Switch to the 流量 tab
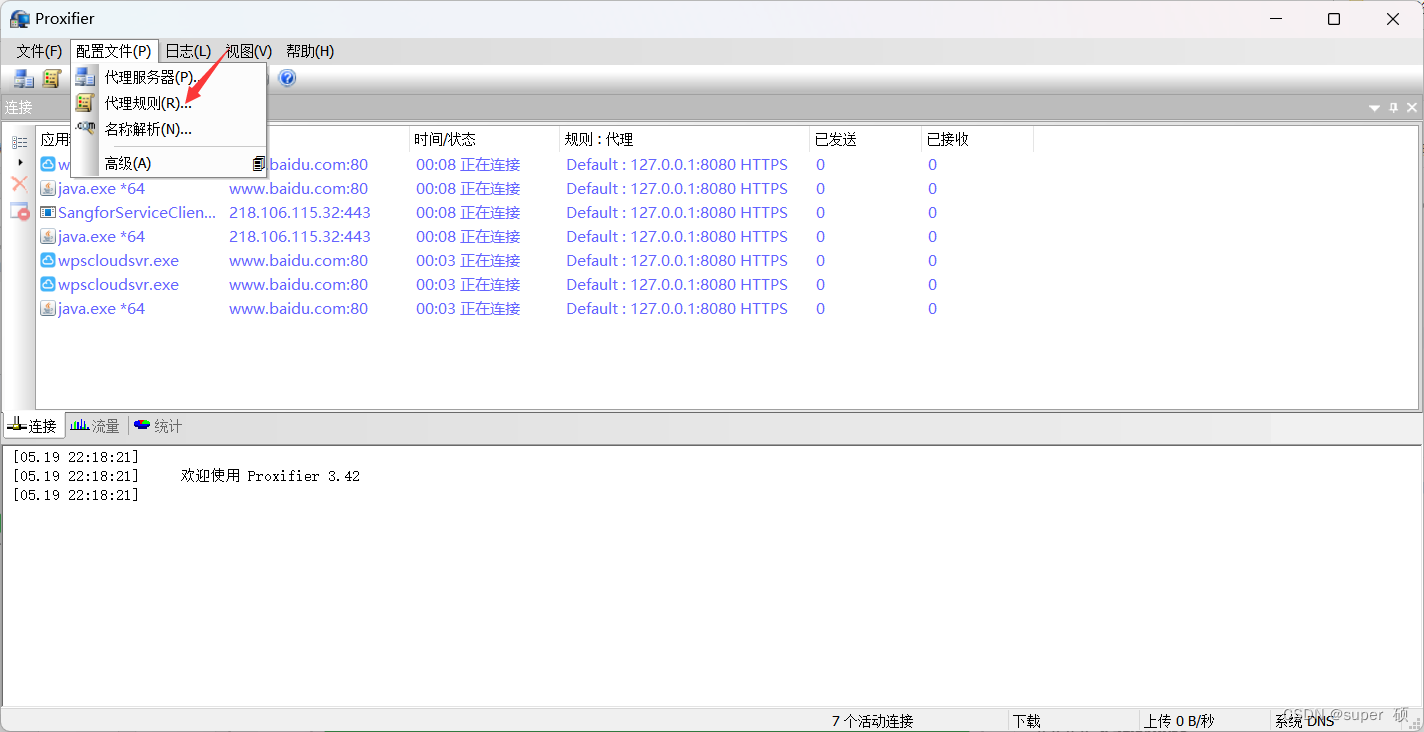Viewport: 1424px width, 732px height. [x=96, y=426]
